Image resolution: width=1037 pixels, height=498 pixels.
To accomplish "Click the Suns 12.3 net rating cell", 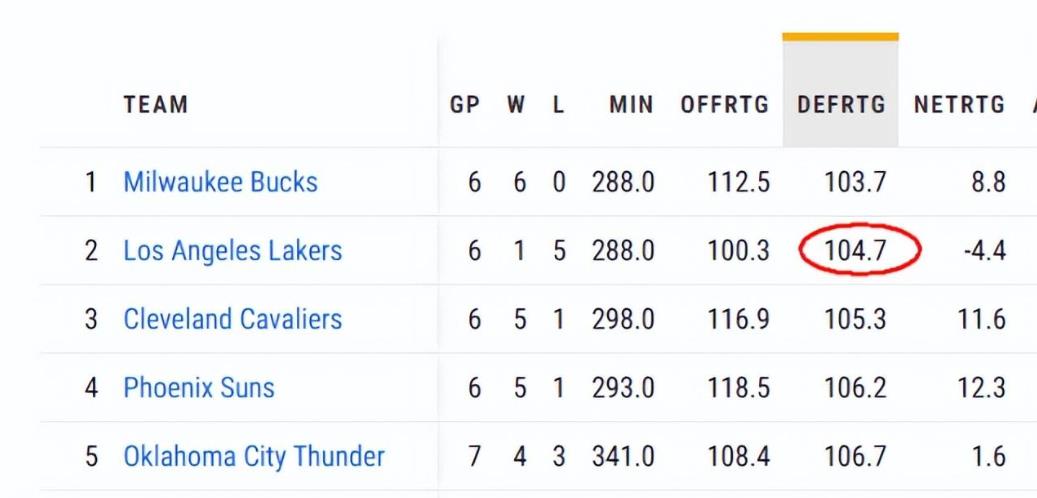I will [x=981, y=388].
